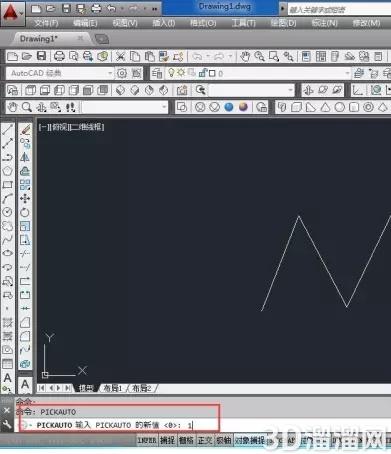Switch to the 布局1 layout tab
391x454 pixels.
tap(113, 388)
